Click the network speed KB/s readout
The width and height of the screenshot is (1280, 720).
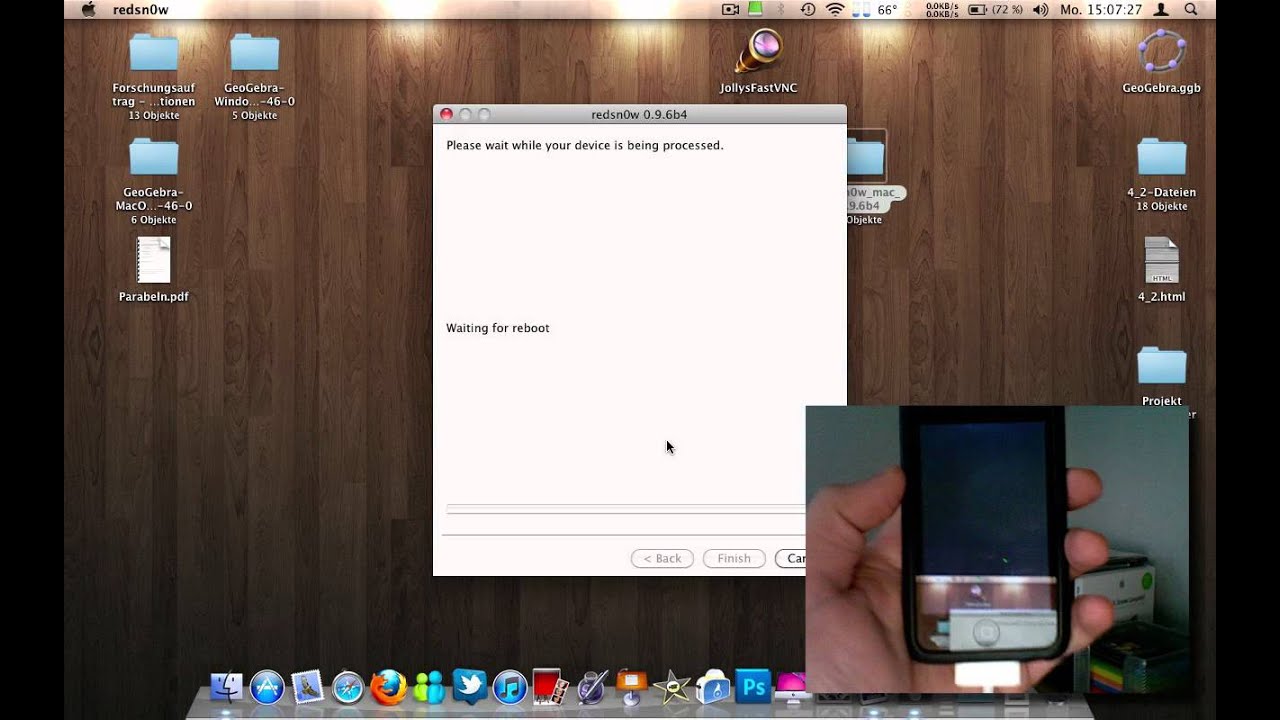(942, 9)
